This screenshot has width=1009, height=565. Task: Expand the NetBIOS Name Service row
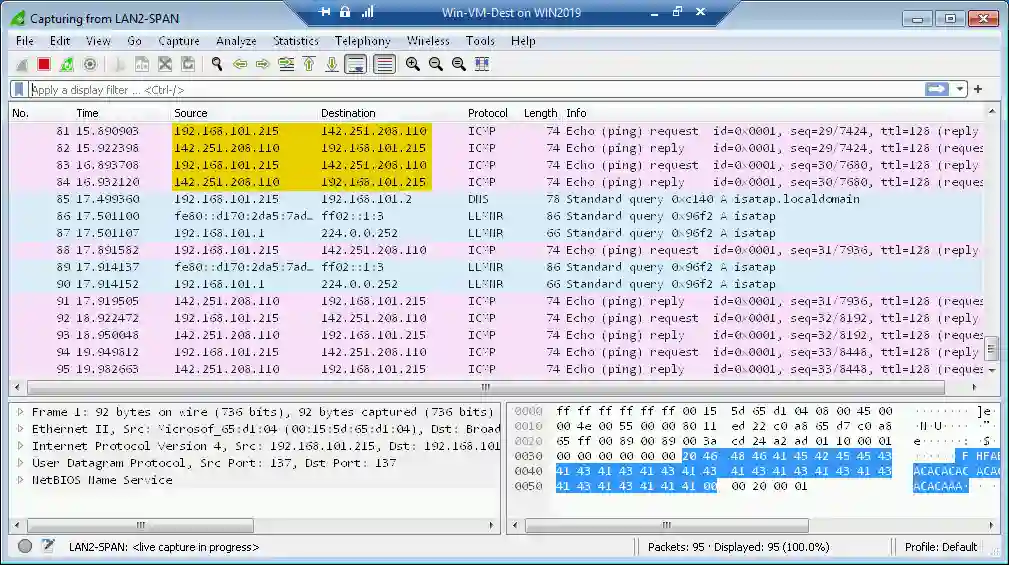21,479
